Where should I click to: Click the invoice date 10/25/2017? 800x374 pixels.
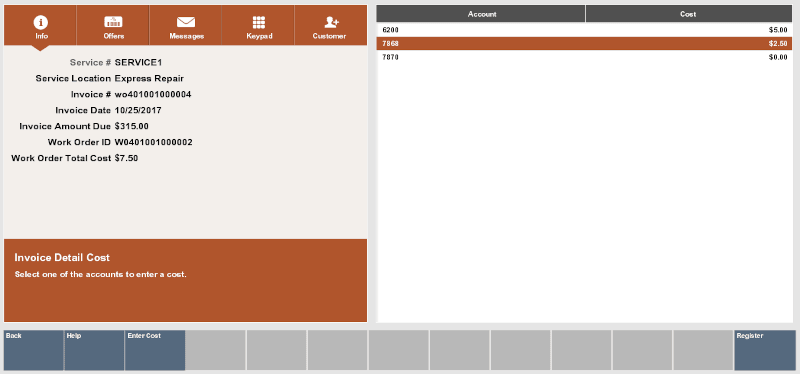click(138, 110)
